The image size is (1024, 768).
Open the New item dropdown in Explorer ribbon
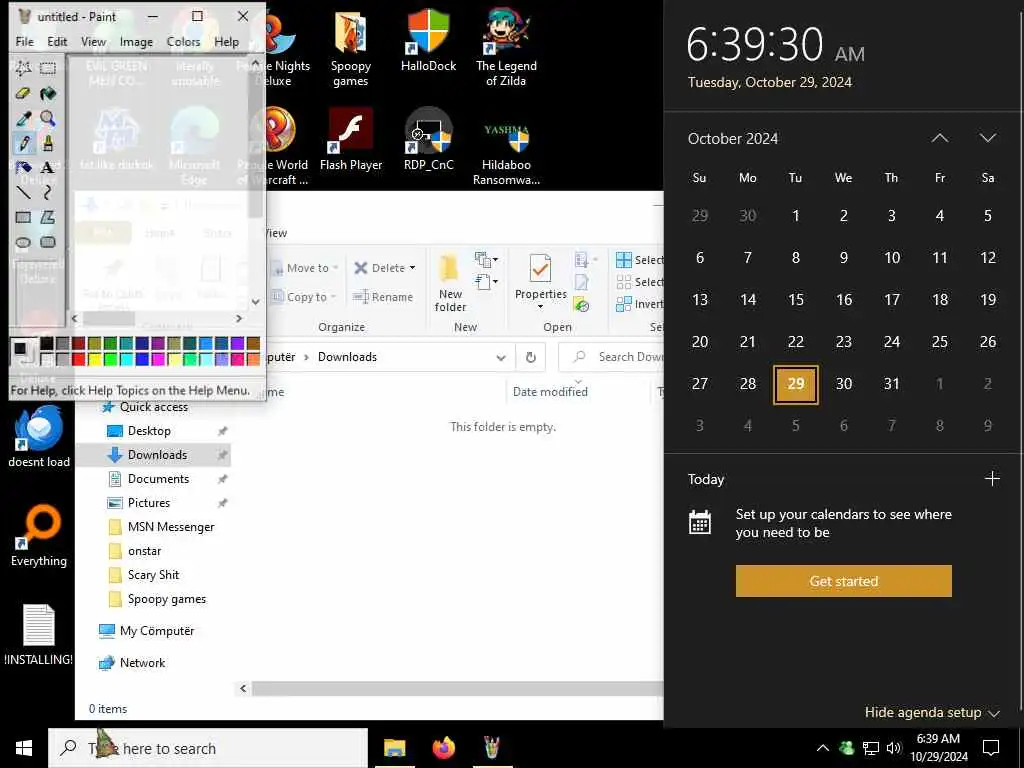pyautogui.click(x=487, y=260)
